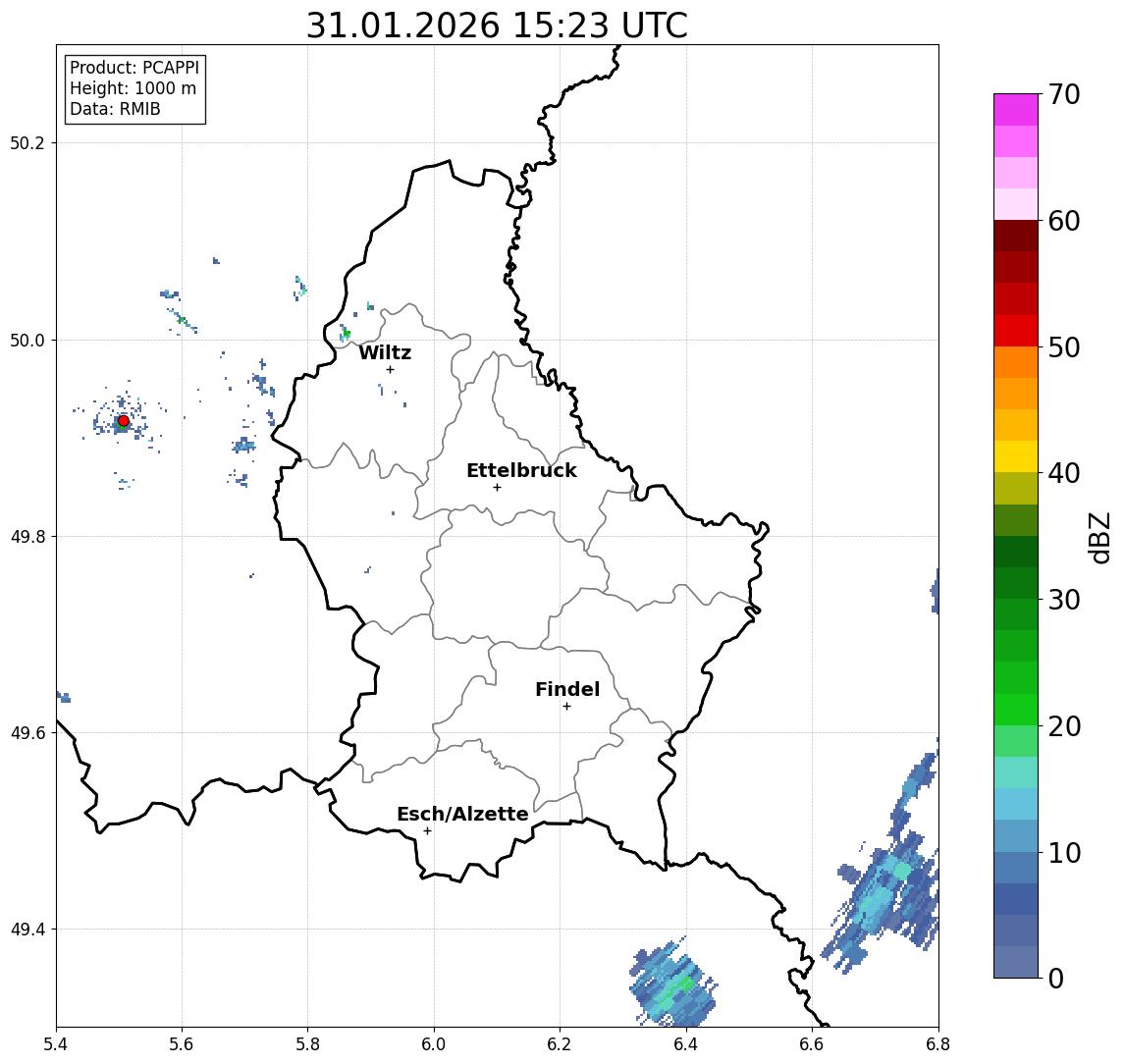Click the latitude tick label 49.8

tap(27, 536)
